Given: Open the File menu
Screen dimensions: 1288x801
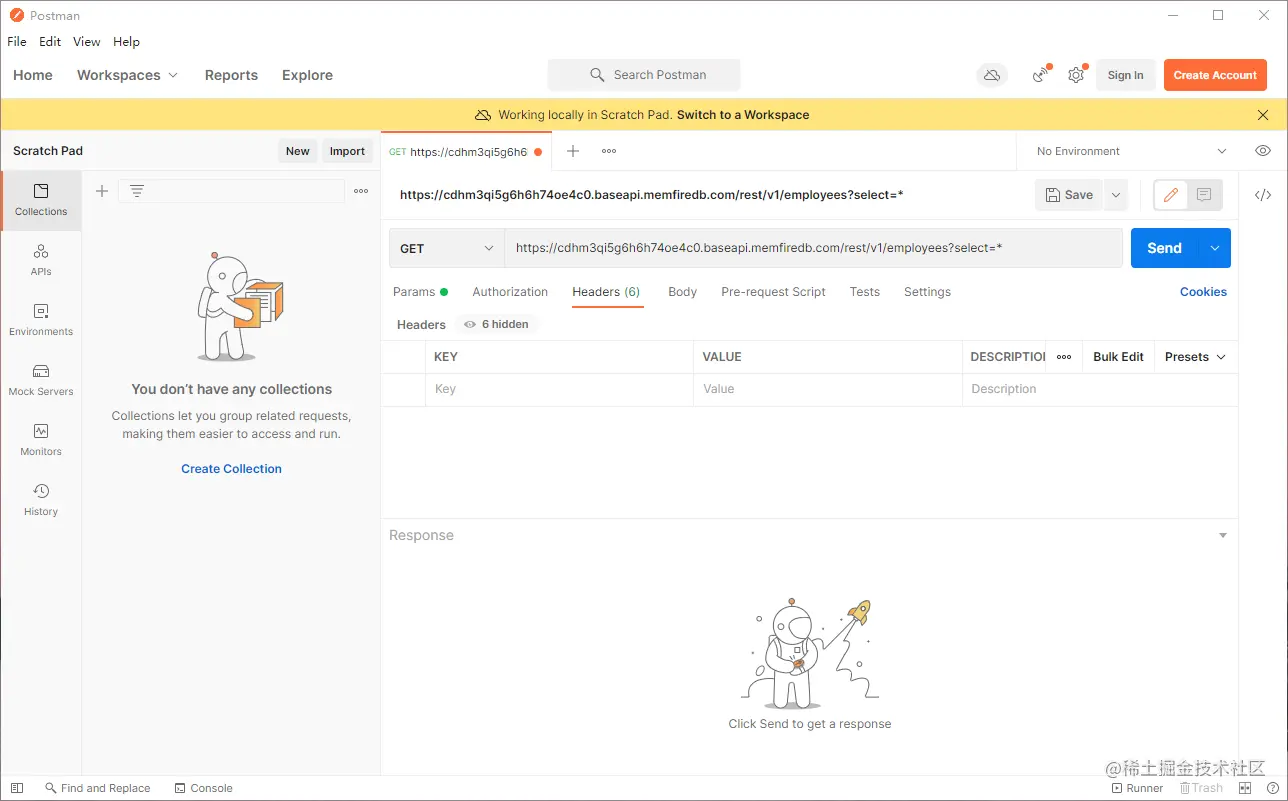Looking at the screenshot, I should (x=17, y=42).
